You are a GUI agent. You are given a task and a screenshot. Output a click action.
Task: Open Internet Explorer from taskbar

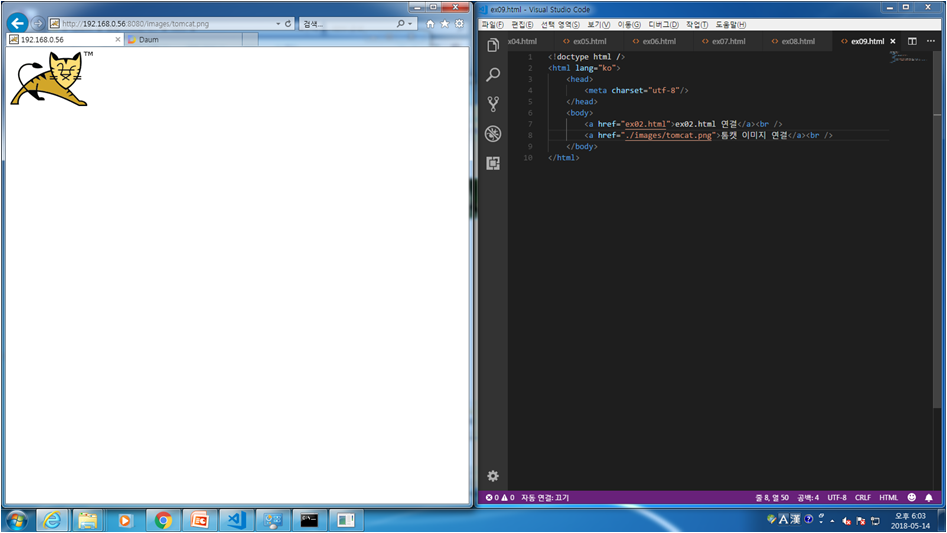[52, 520]
